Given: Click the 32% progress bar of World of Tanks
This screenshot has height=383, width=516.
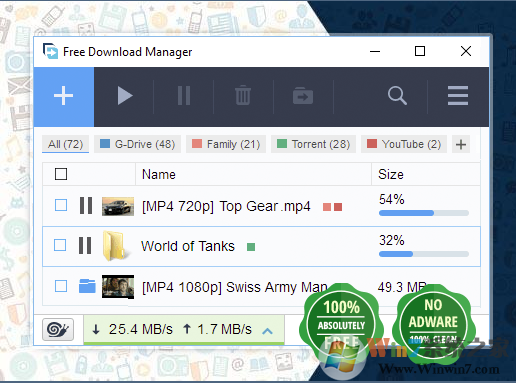Looking at the screenshot, I should (424, 254).
